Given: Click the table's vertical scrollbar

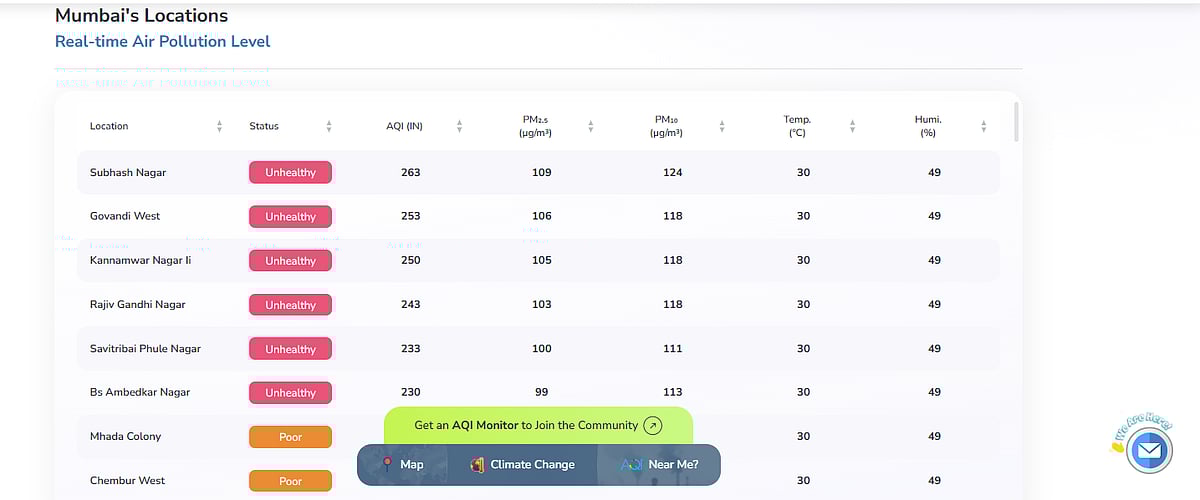Looking at the screenshot, I should point(1015,120).
